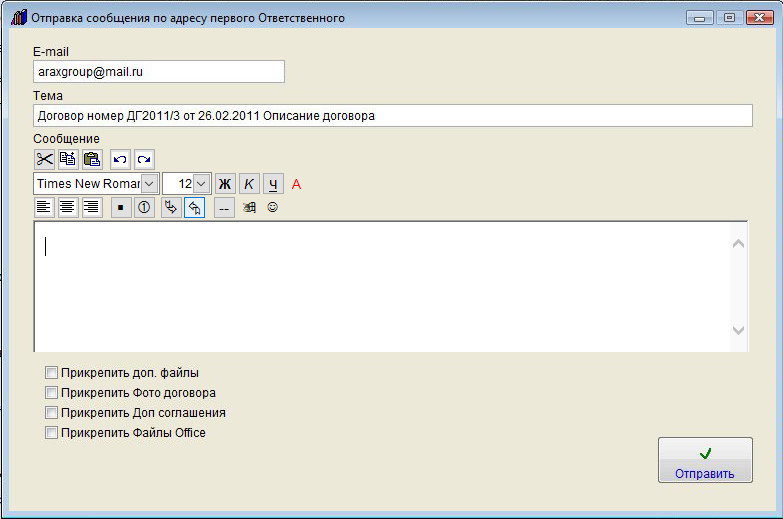Apply numbered list formatting
This screenshot has width=783, height=519.
pos(144,207)
